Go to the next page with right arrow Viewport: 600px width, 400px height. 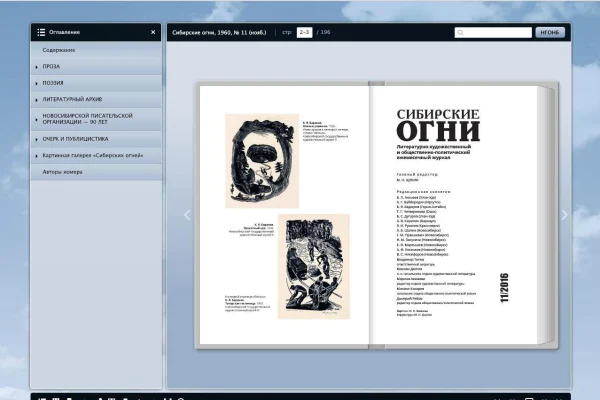(x=564, y=215)
